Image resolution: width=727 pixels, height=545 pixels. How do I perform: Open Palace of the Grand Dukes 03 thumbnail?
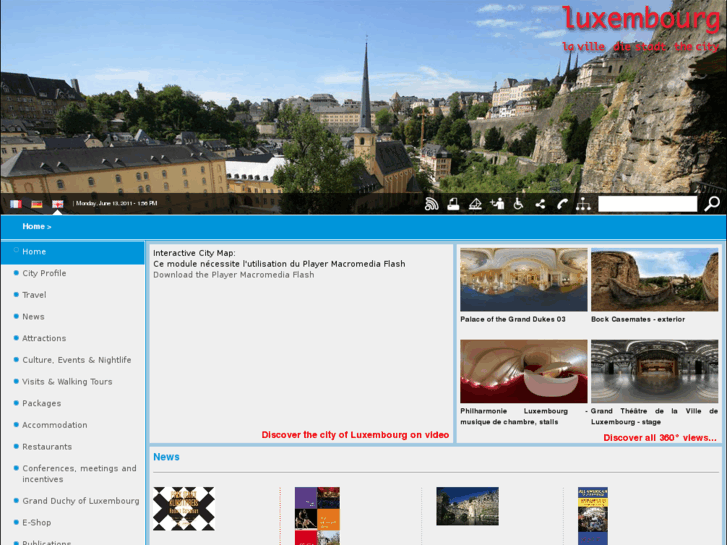(523, 279)
